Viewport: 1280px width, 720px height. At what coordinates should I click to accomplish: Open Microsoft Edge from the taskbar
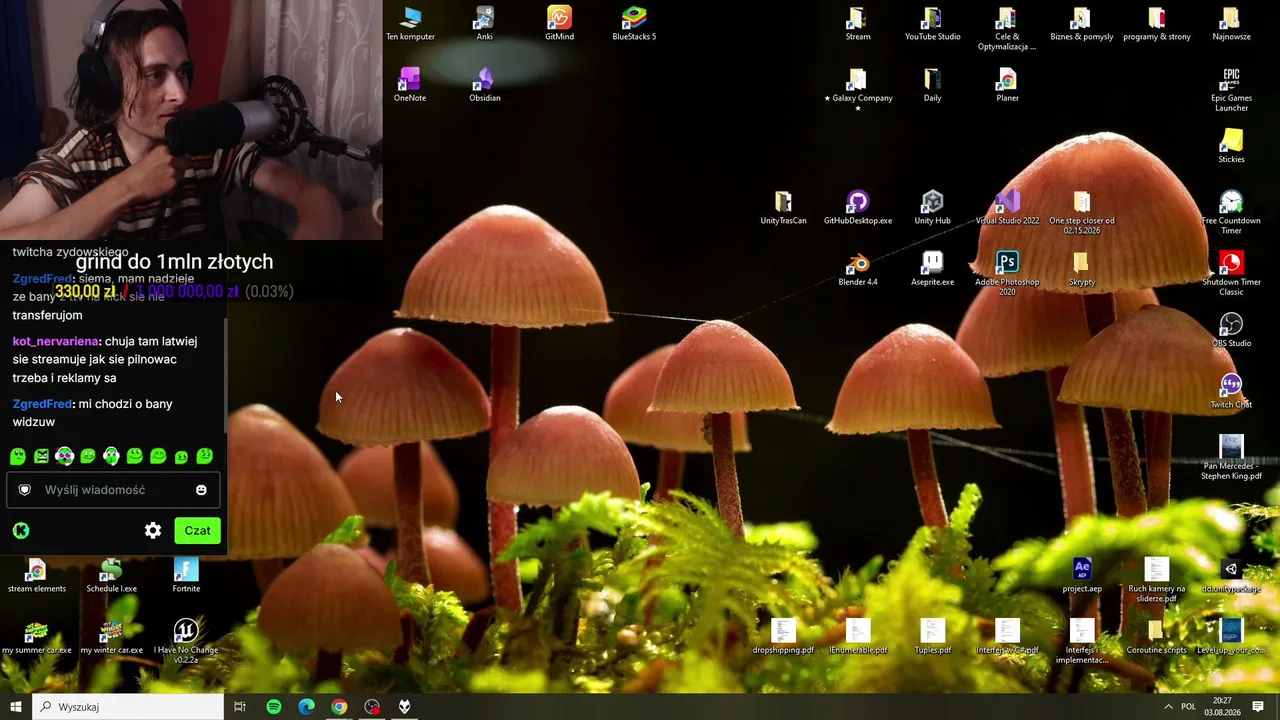point(307,707)
